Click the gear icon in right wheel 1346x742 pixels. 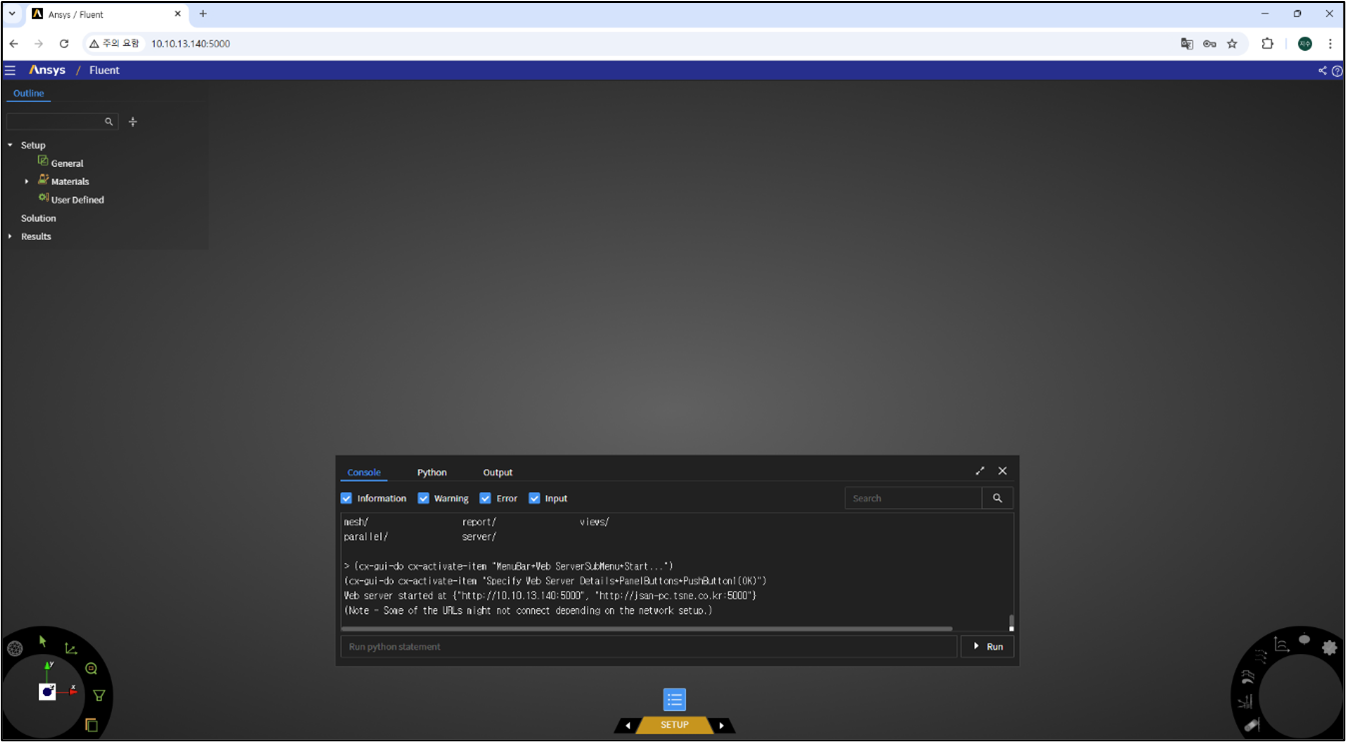pos(1329,648)
